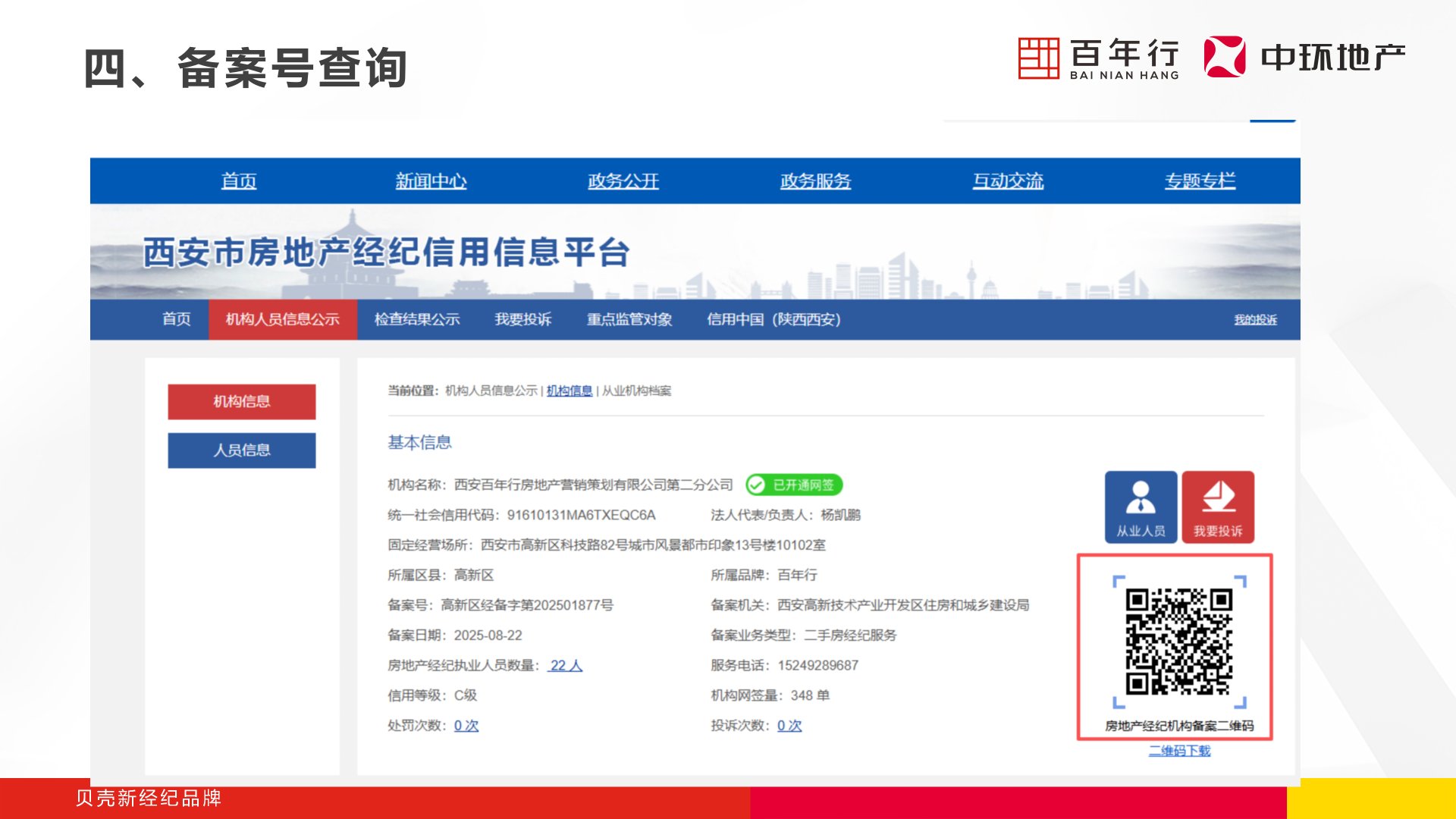The image size is (1456, 819).
Task: Select the 重点监管对象 tab
Action: (629, 319)
